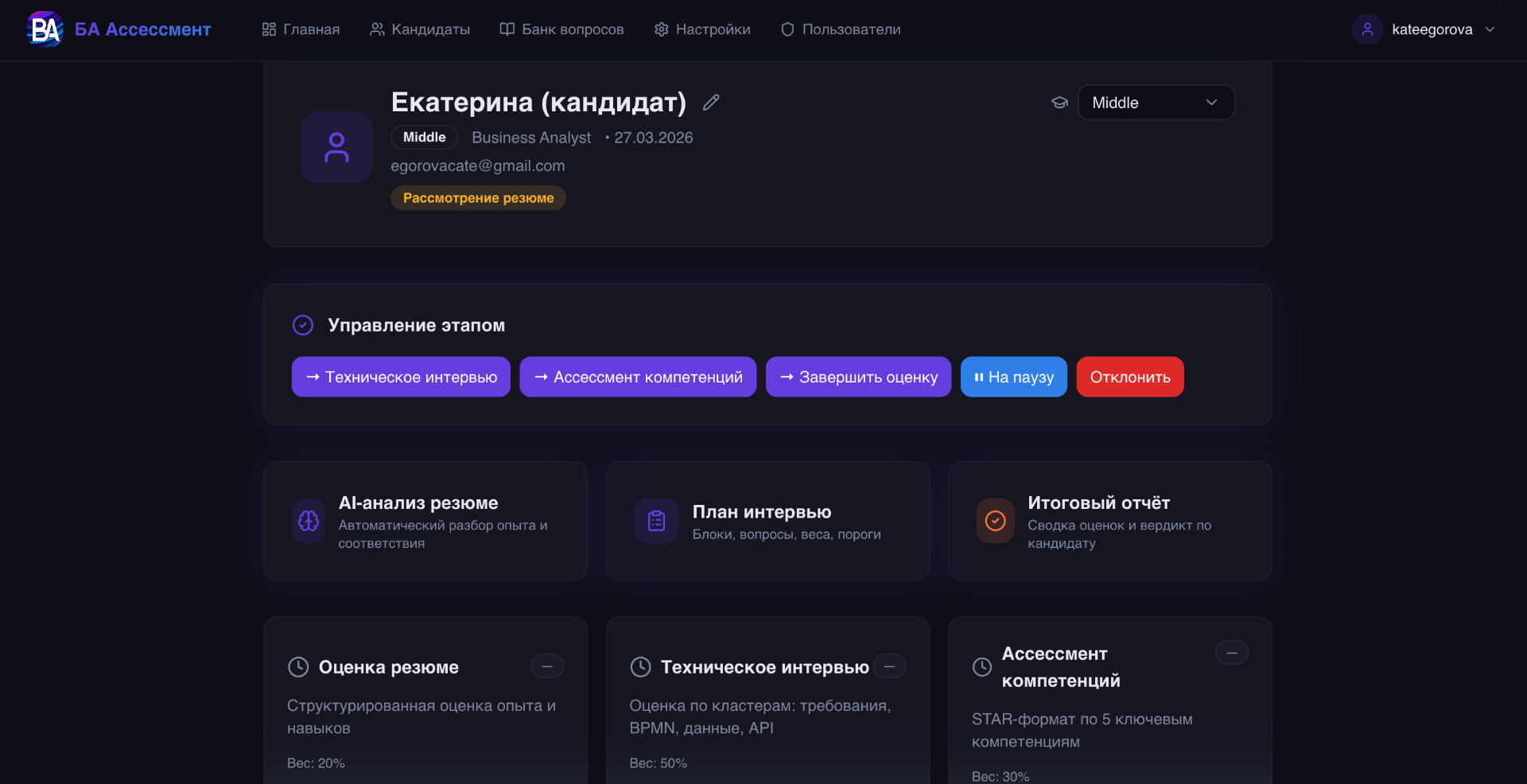Click the dash score badge on Техническое интервью
The width and height of the screenshot is (1527, 784).
point(889,666)
